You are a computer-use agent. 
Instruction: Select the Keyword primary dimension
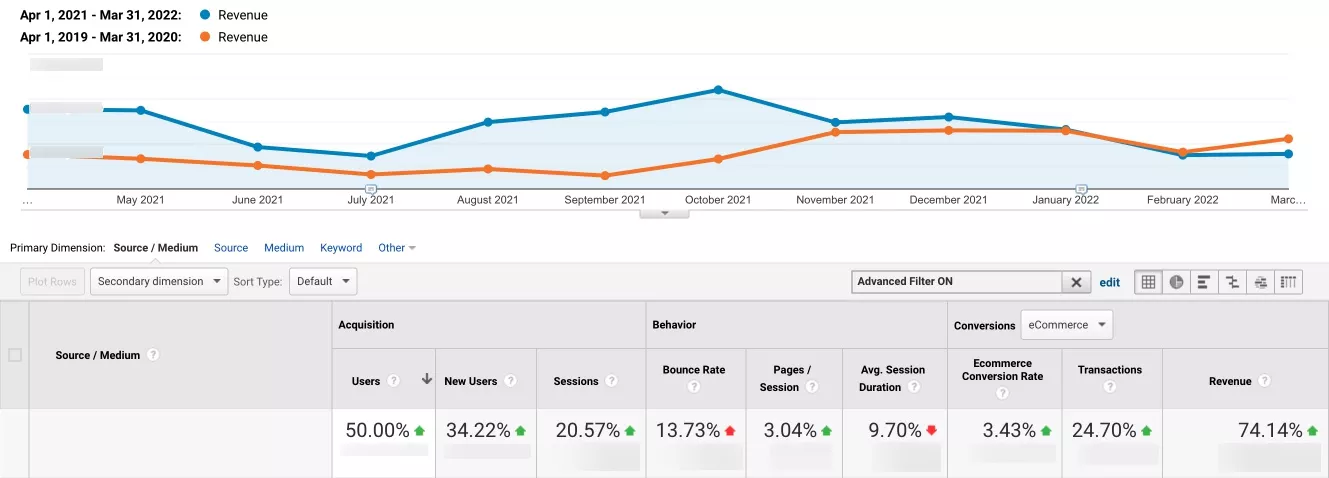coord(341,248)
